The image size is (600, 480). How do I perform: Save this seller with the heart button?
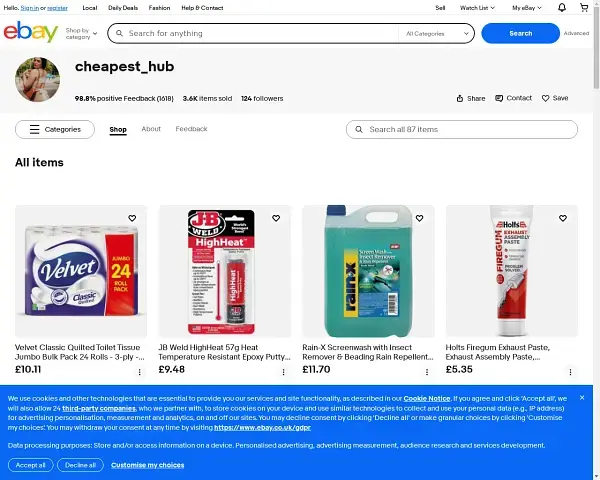click(x=555, y=98)
